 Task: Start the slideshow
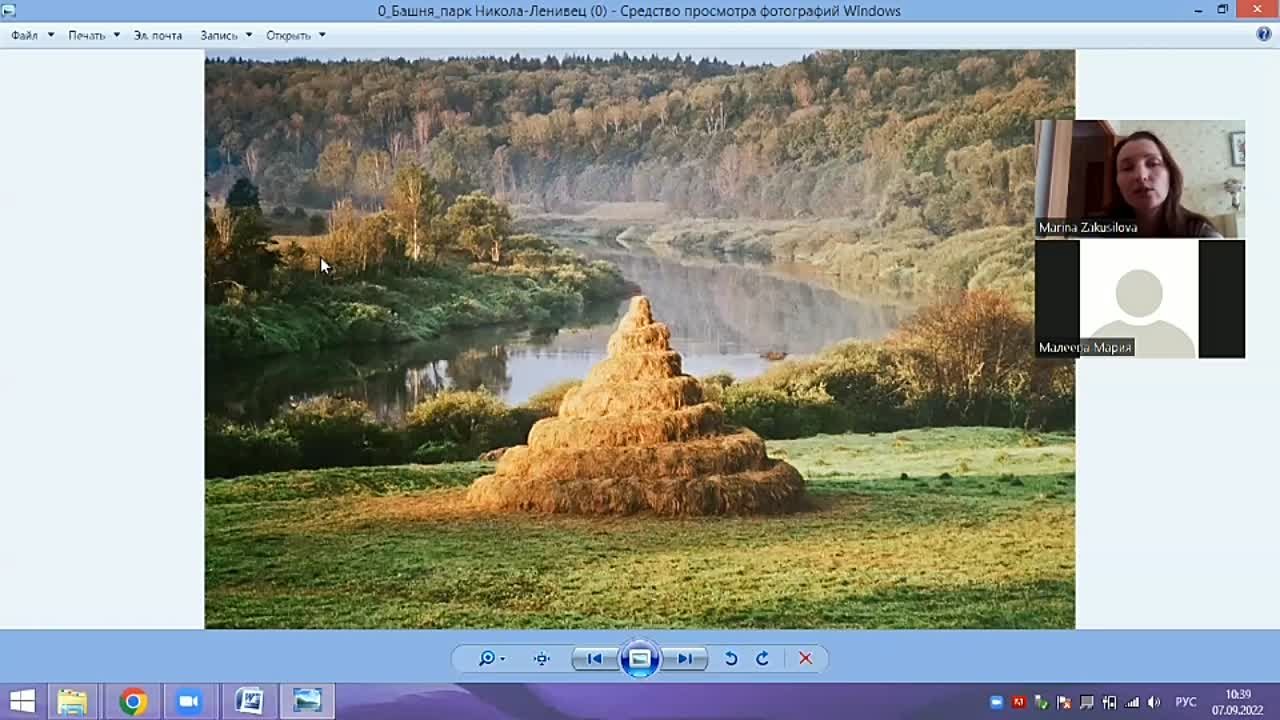coord(639,658)
